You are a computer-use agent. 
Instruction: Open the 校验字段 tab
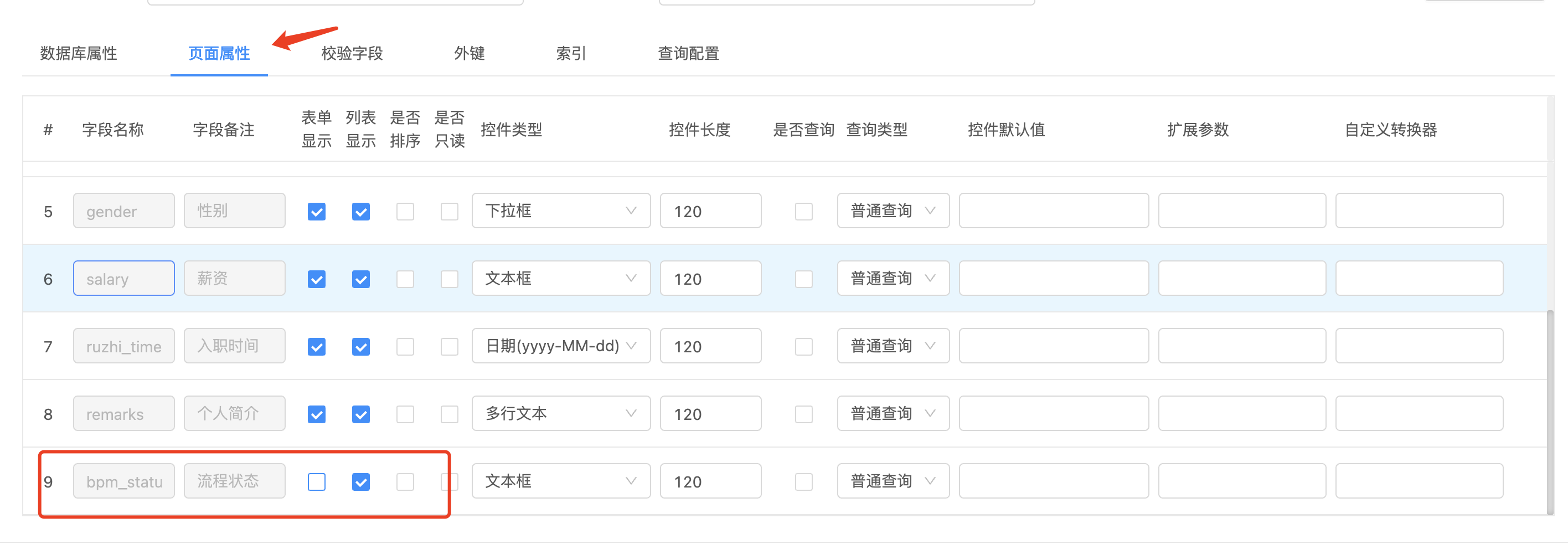(x=352, y=54)
